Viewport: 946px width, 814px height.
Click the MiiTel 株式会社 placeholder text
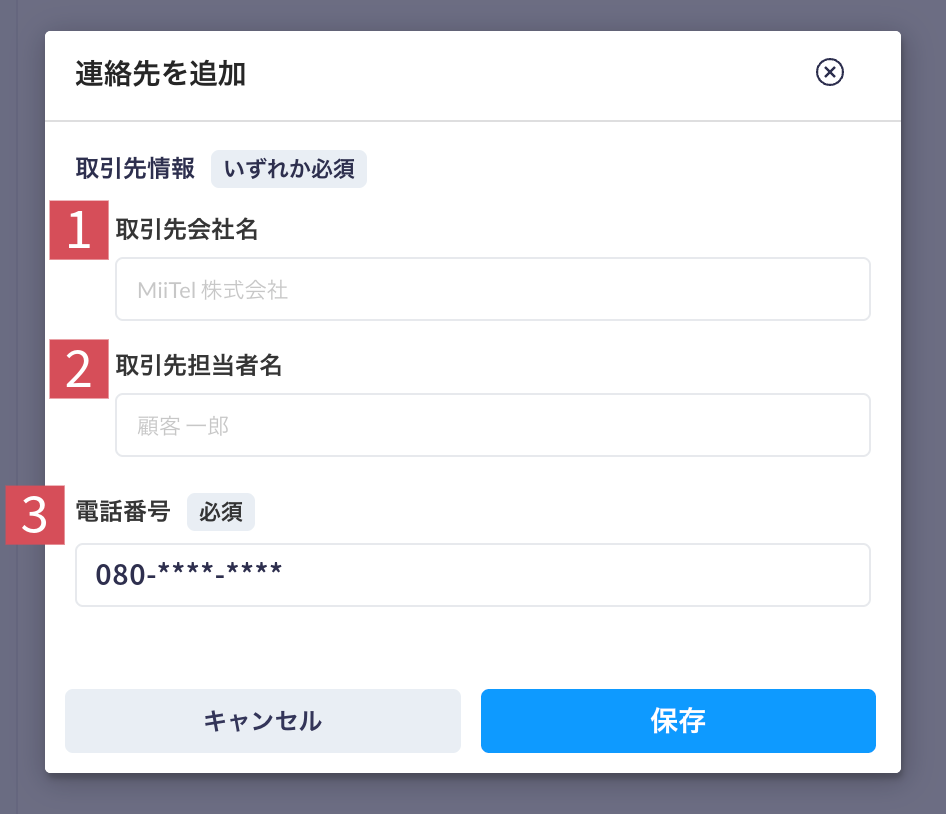pyautogui.click(x=212, y=290)
